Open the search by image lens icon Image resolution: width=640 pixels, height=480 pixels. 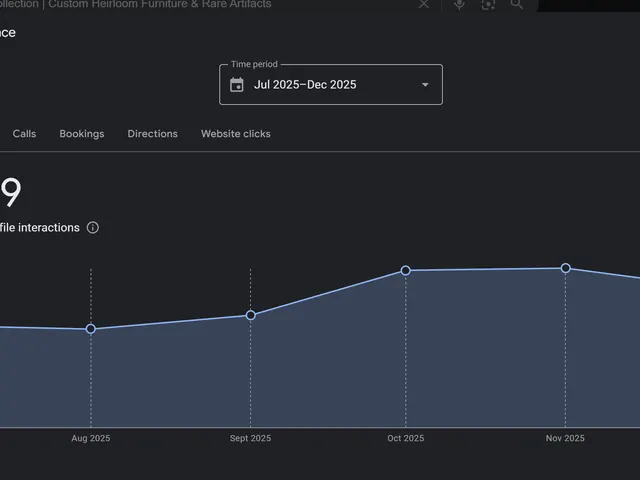pos(488,4)
